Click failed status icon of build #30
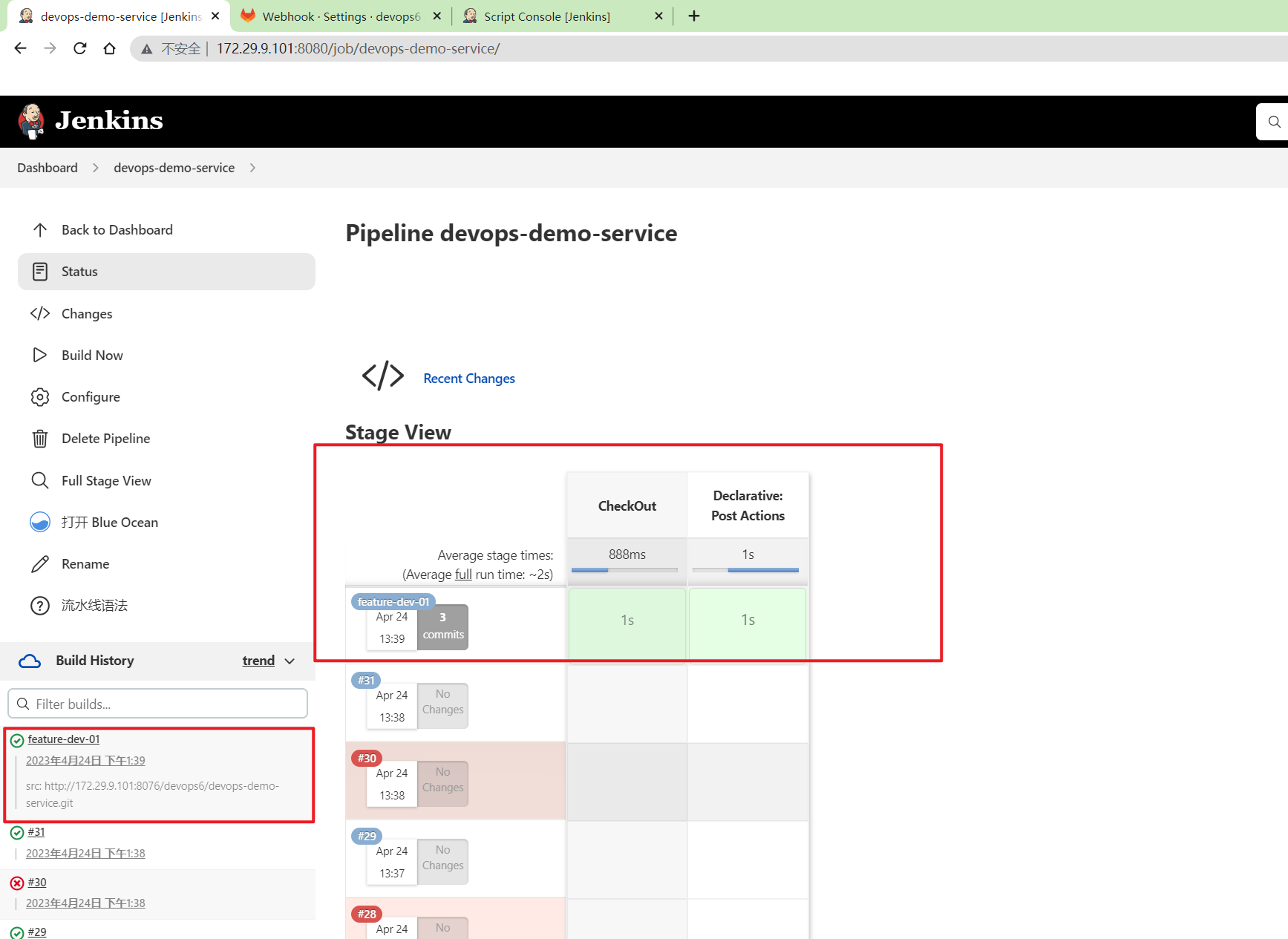 [17, 883]
